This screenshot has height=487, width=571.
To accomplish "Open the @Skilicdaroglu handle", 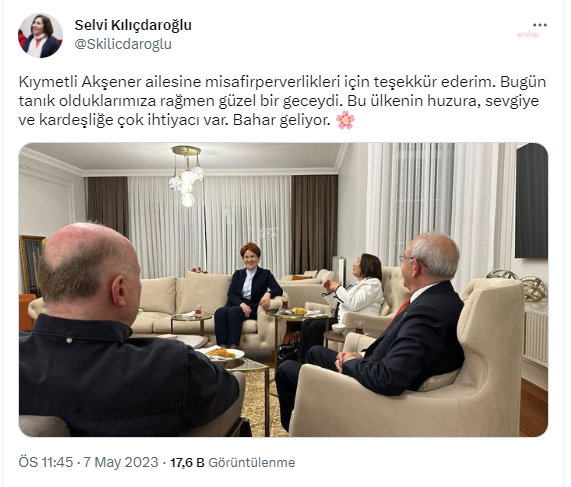I will tap(123, 44).
